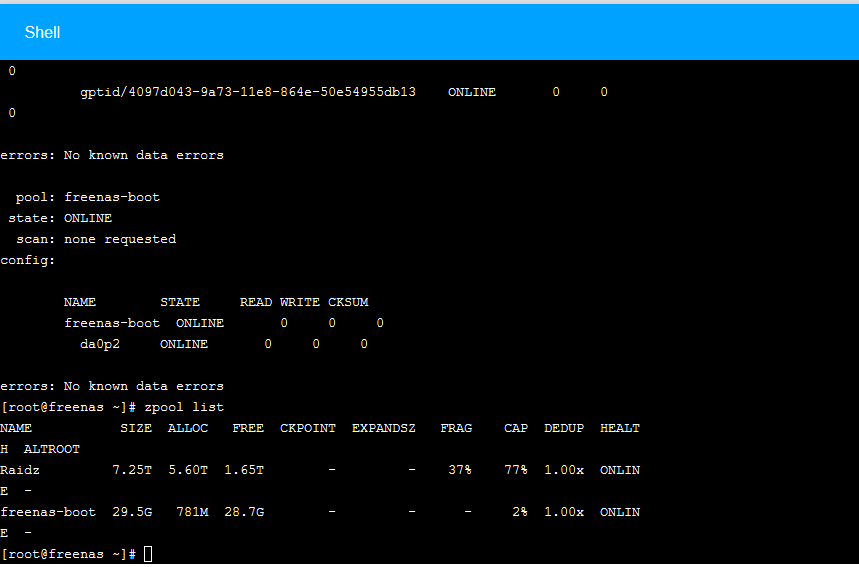Click the ONLINE state in the da0p2 row
The height and width of the screenshot is (567, 859).
(x=184, y=344)
